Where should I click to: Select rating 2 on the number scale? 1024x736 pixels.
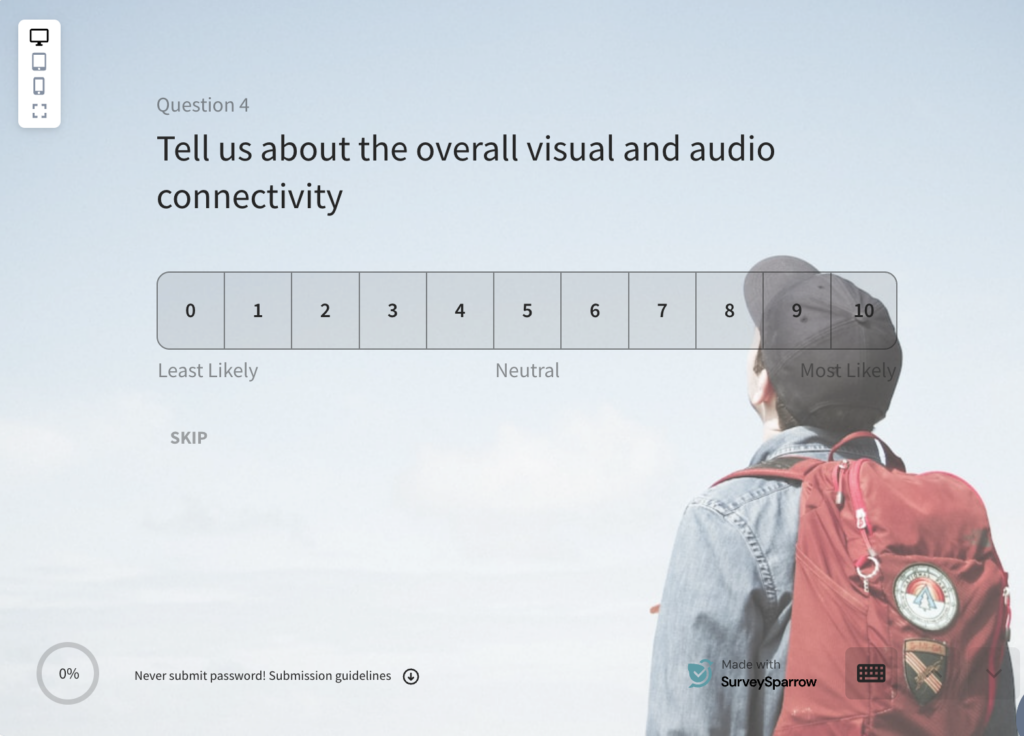tap(325, 311)
